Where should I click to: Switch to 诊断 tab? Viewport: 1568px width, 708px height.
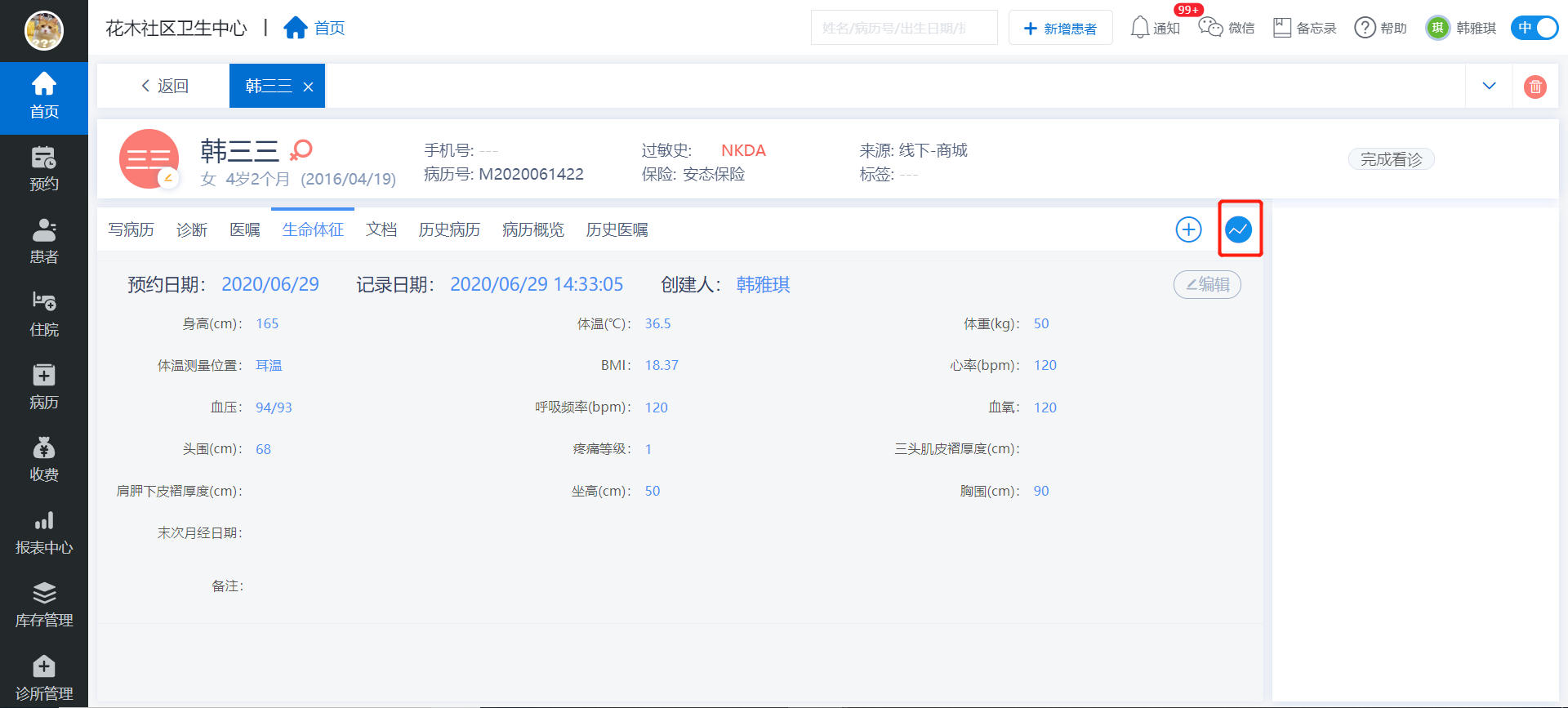(192, 229)
